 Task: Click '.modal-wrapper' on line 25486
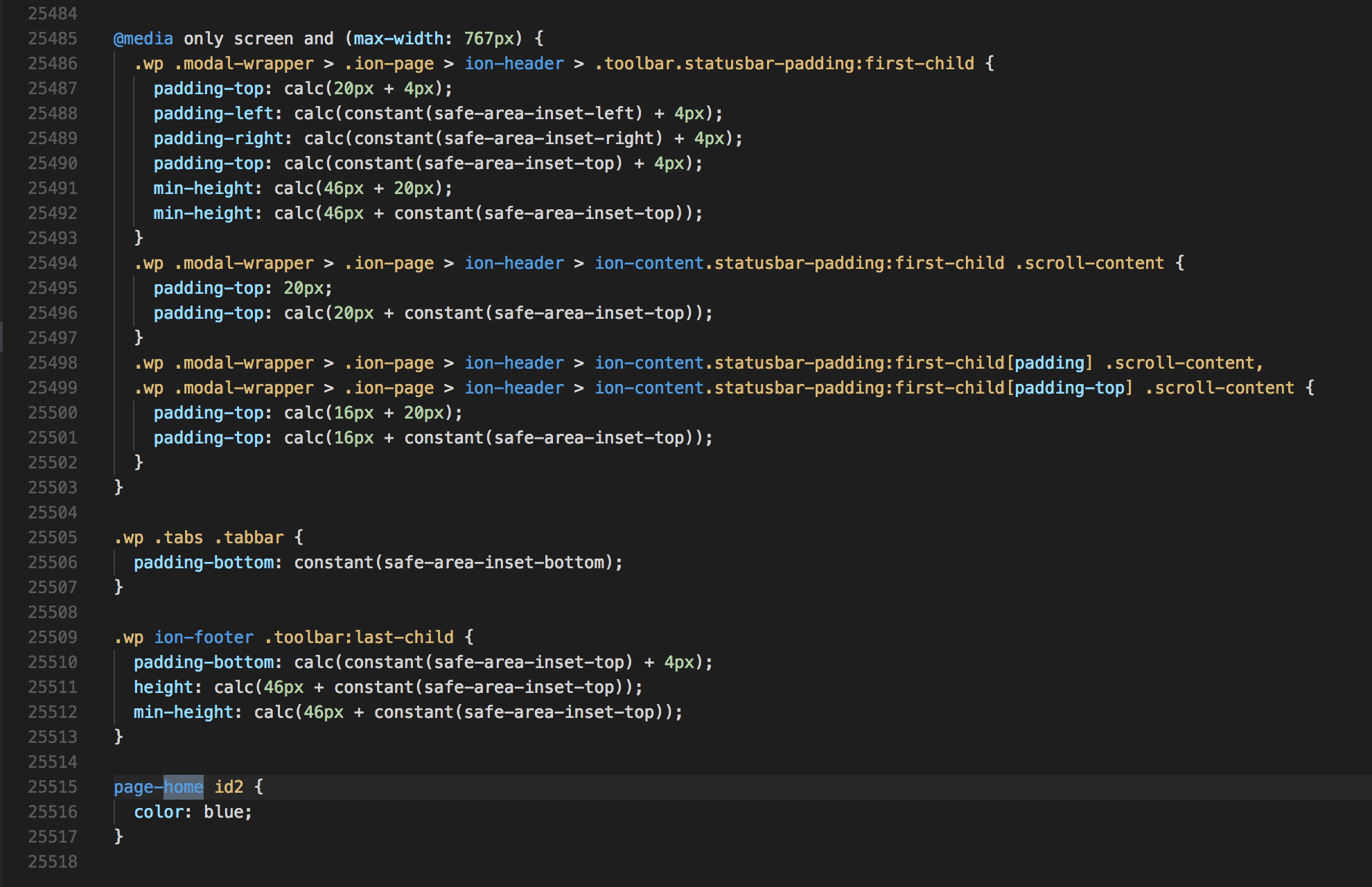pos(244,64)
